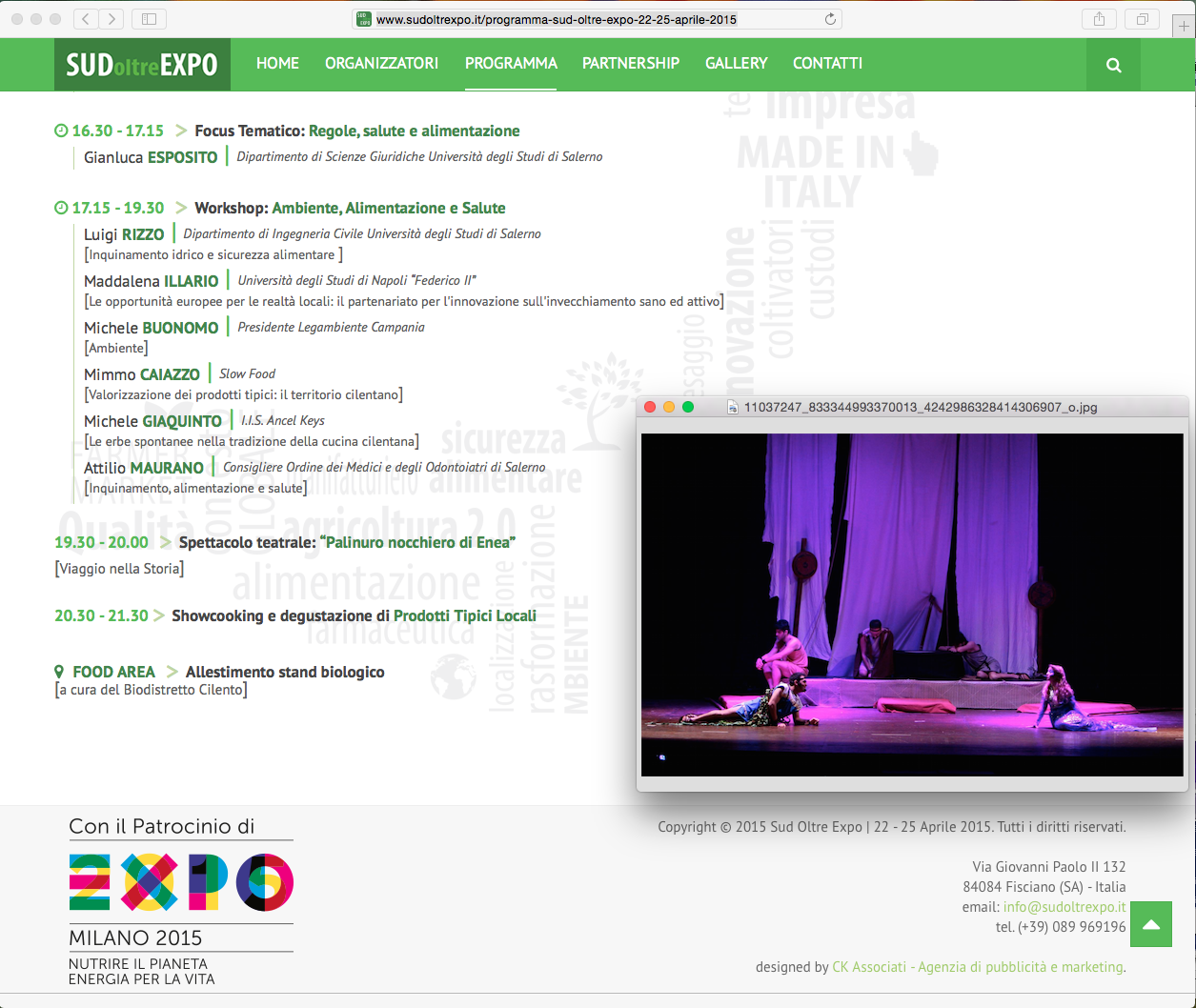Click the scroll-to-top arrow button
1196x1008 pixels.
1151,924
